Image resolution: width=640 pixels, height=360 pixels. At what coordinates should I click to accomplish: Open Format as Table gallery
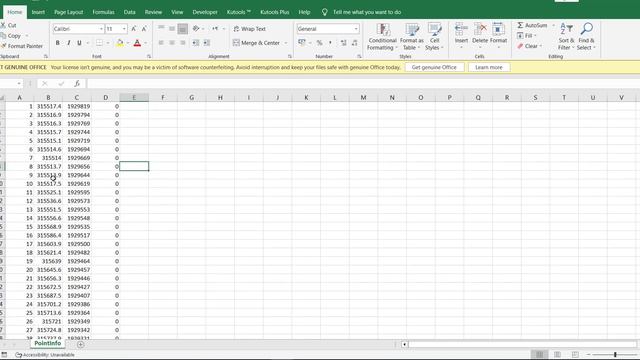411,37
